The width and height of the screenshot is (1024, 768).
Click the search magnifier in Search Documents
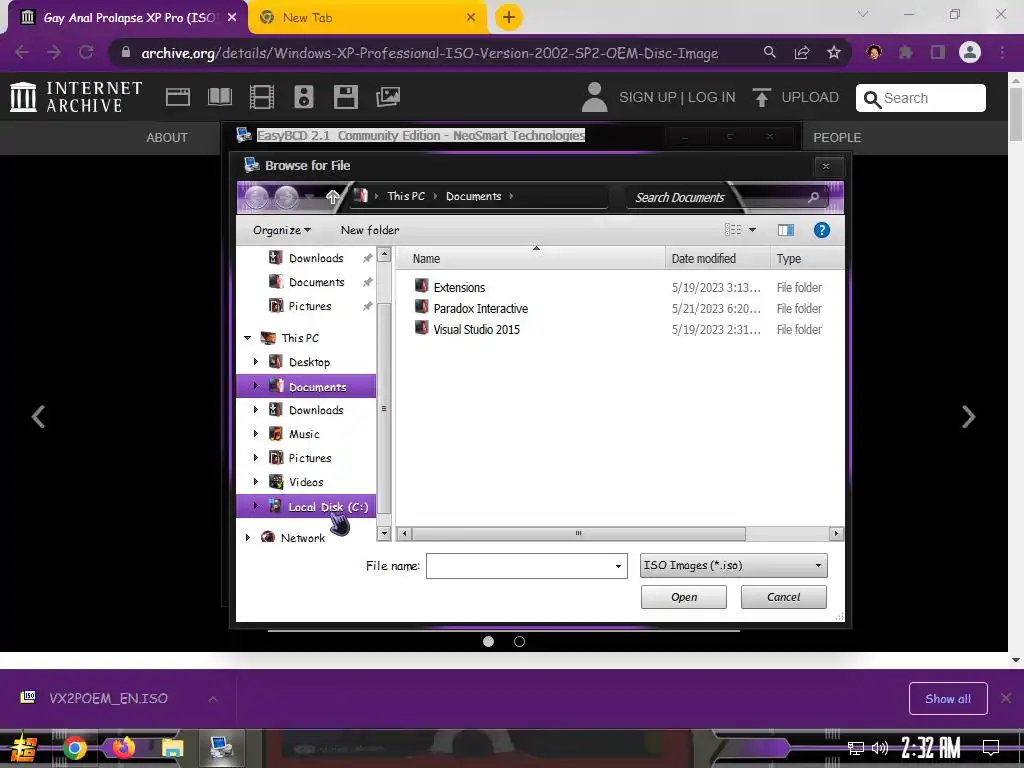813,197
